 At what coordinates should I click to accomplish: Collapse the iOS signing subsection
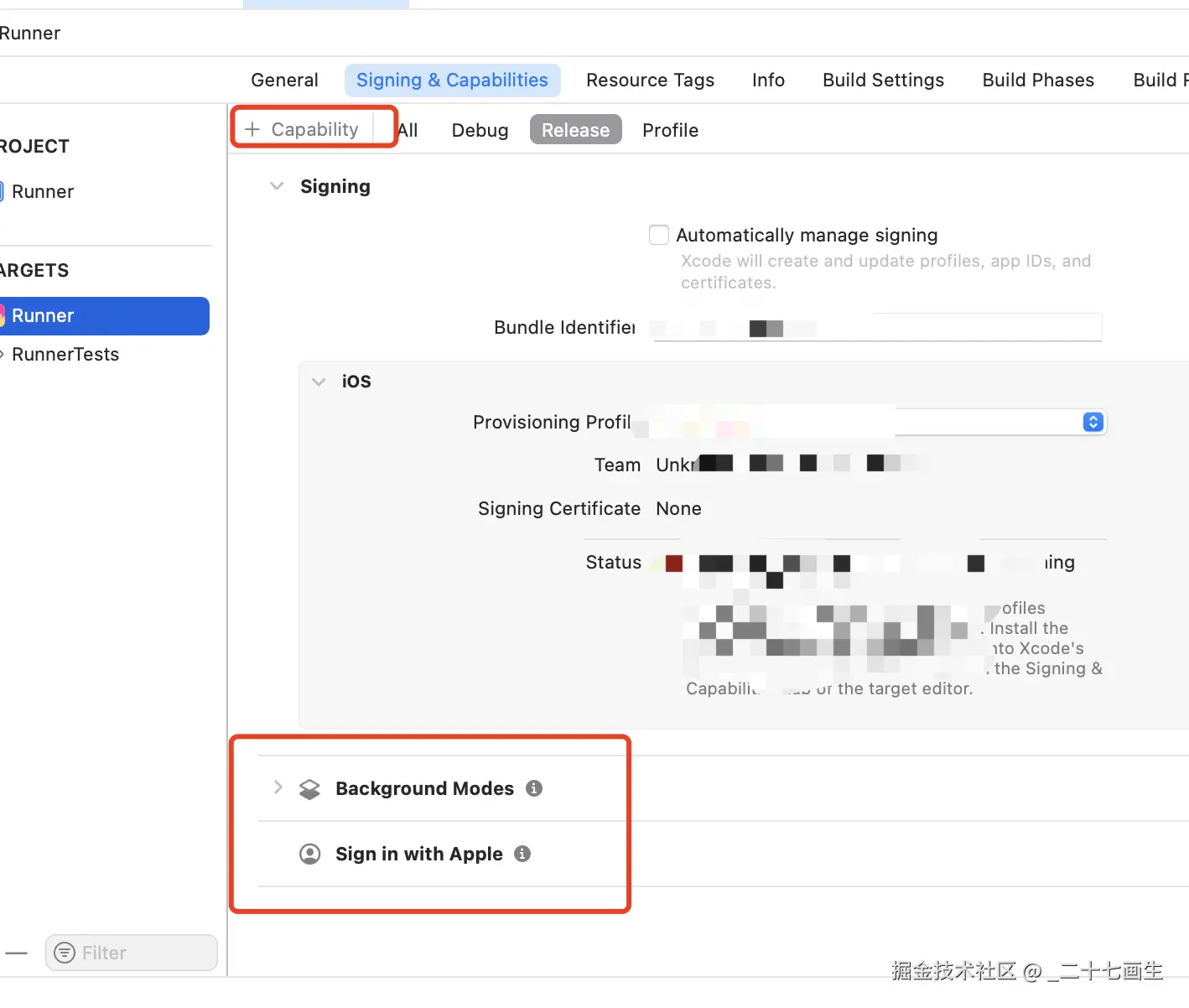click(319, 382)
